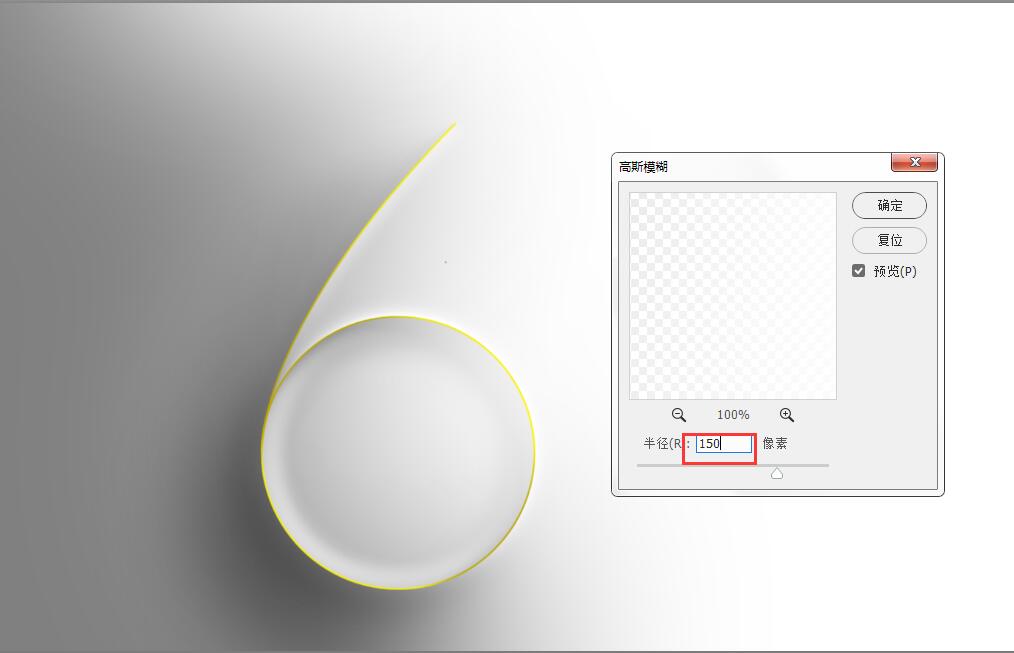The image size is (1014, 653).
Task: Click the dark shadow beneath the circle
Action: coord(310,582)
